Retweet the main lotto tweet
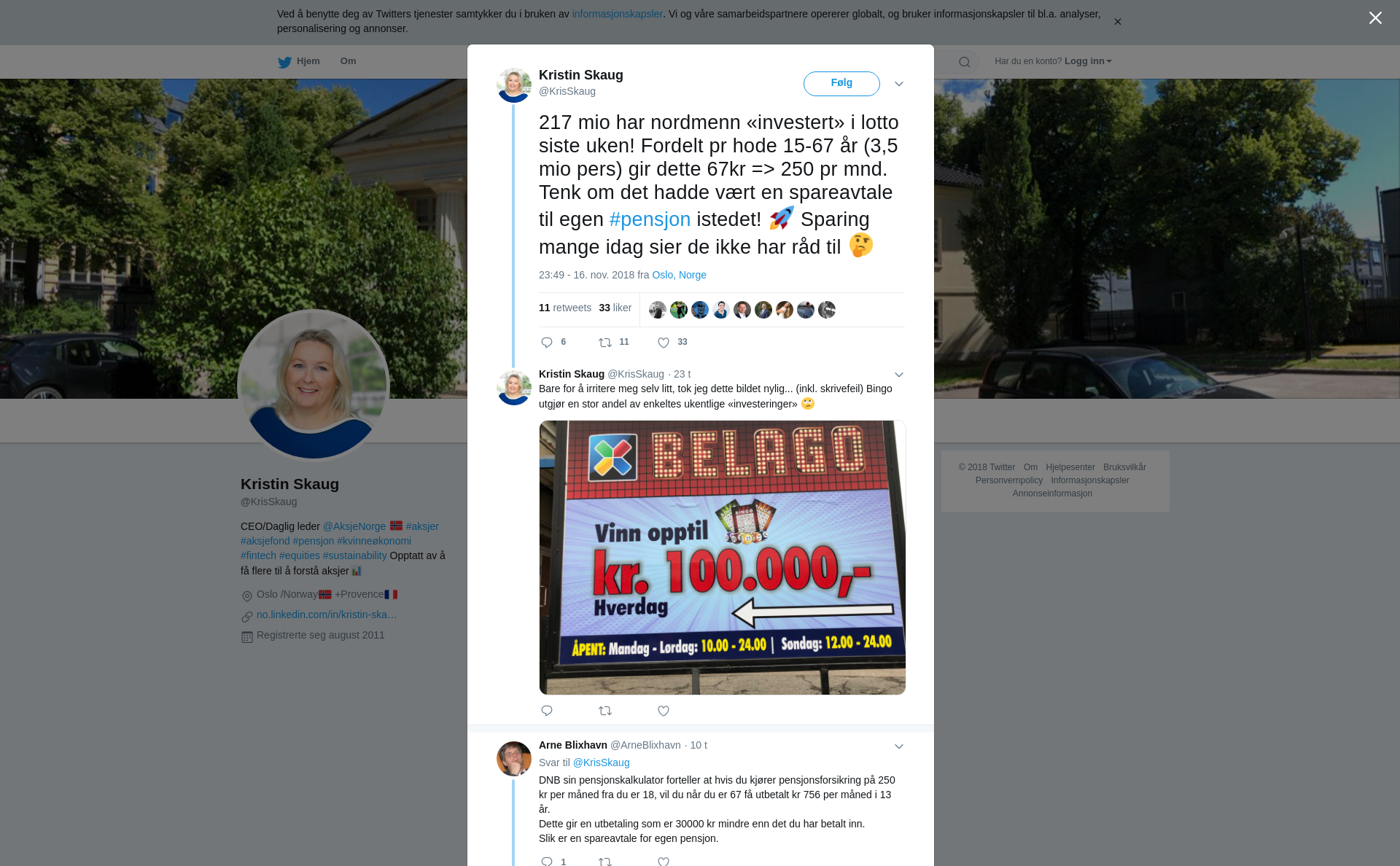Image resolution: width=1400 pixels, height=866 pixels. pos(605,343)
